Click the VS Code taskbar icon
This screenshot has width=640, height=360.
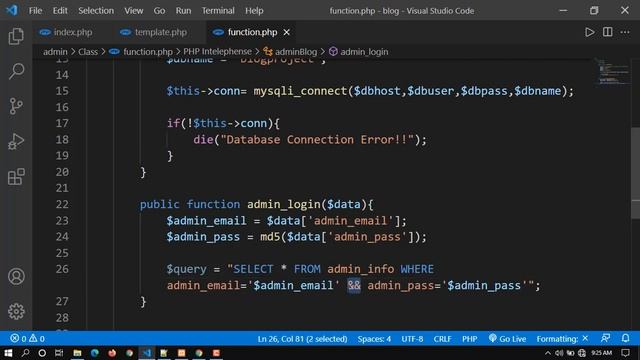coord(147,353)
